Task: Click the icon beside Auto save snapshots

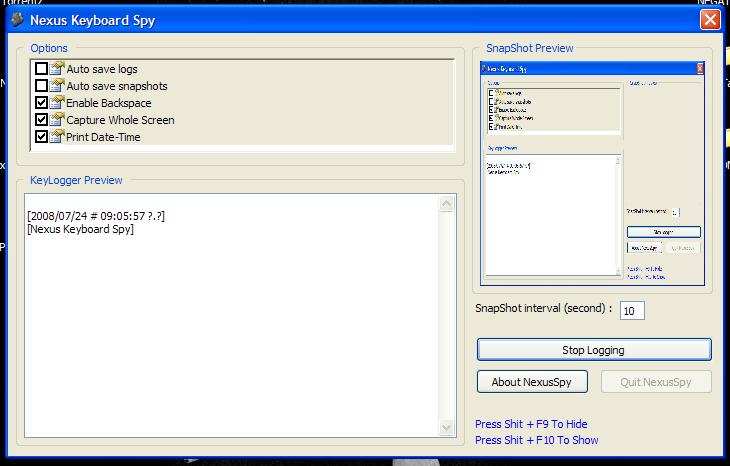Action: (x=57, y=86)
